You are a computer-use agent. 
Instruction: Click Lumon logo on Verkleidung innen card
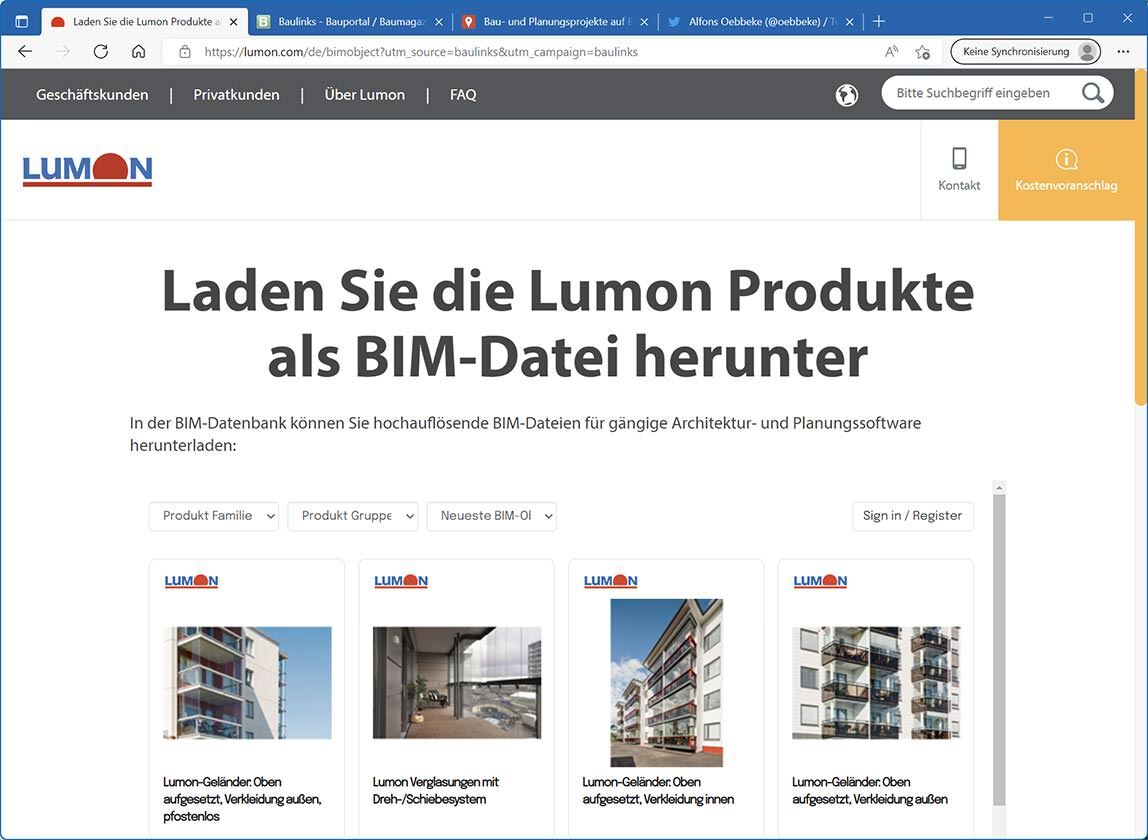pyautogui.click(x=611, y=581)
